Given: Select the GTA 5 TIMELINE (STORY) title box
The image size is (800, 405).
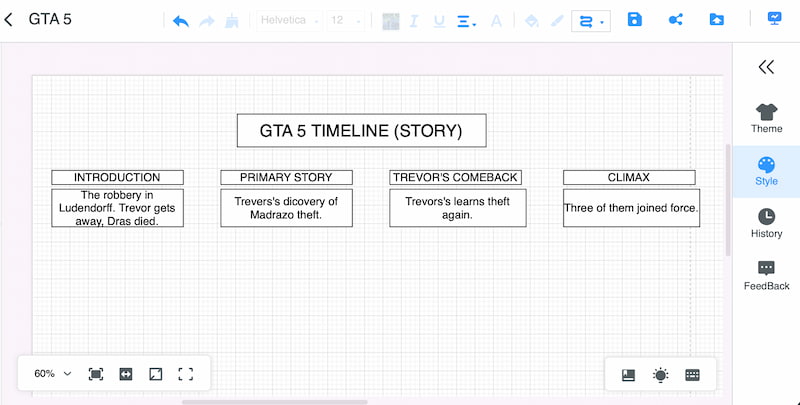Looking at the screenshot, I should tap(362, 131).
